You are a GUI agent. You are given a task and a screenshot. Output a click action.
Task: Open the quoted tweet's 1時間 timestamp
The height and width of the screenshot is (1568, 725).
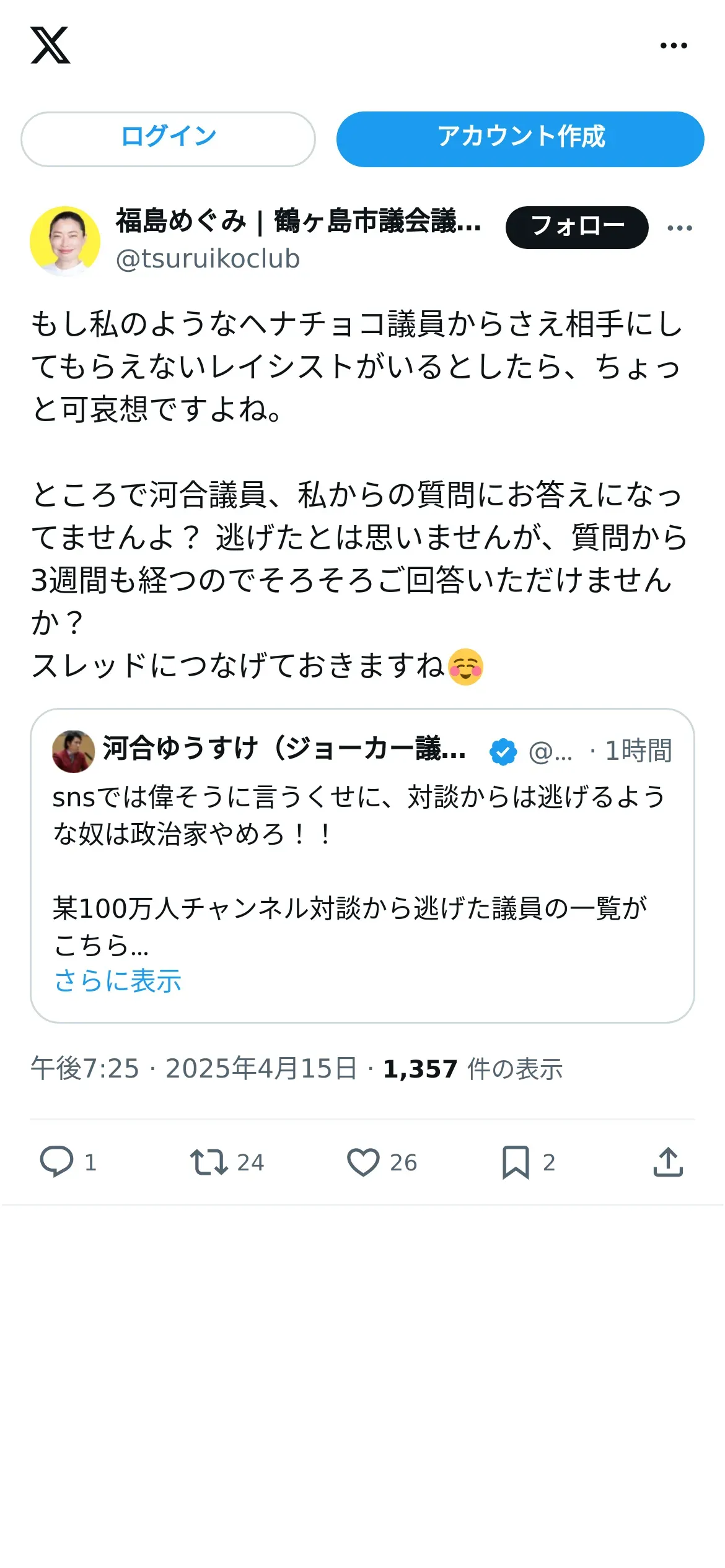click(x=638, y=751)
